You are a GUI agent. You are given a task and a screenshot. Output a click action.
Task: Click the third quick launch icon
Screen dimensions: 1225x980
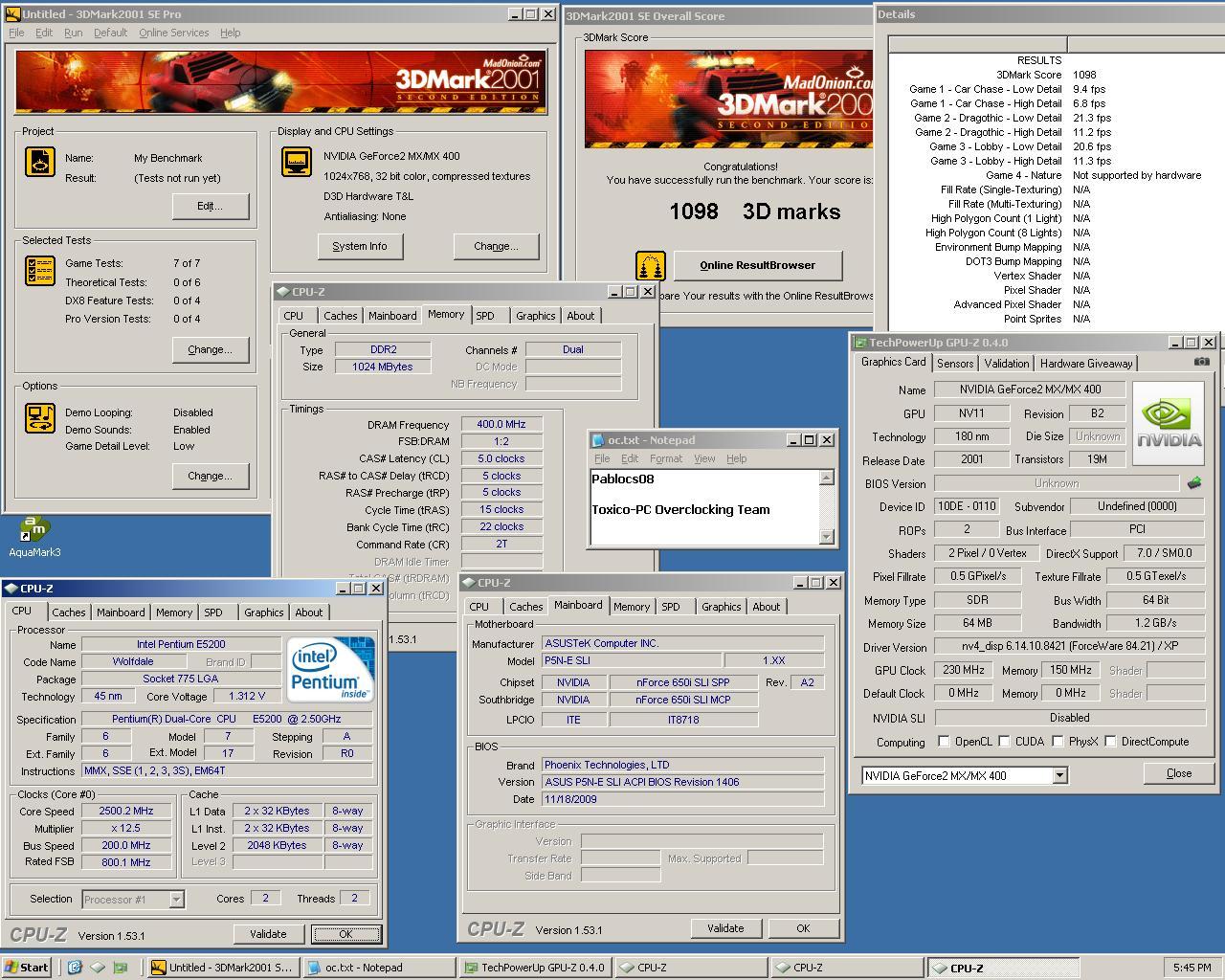click(x=120, y=968)
